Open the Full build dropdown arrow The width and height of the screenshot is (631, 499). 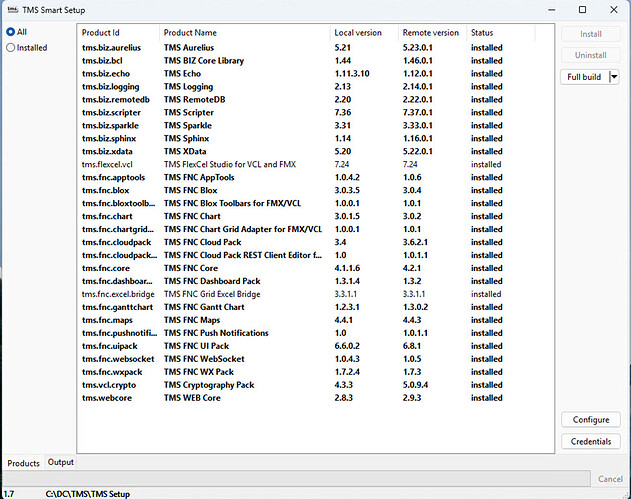coord(613,77)
